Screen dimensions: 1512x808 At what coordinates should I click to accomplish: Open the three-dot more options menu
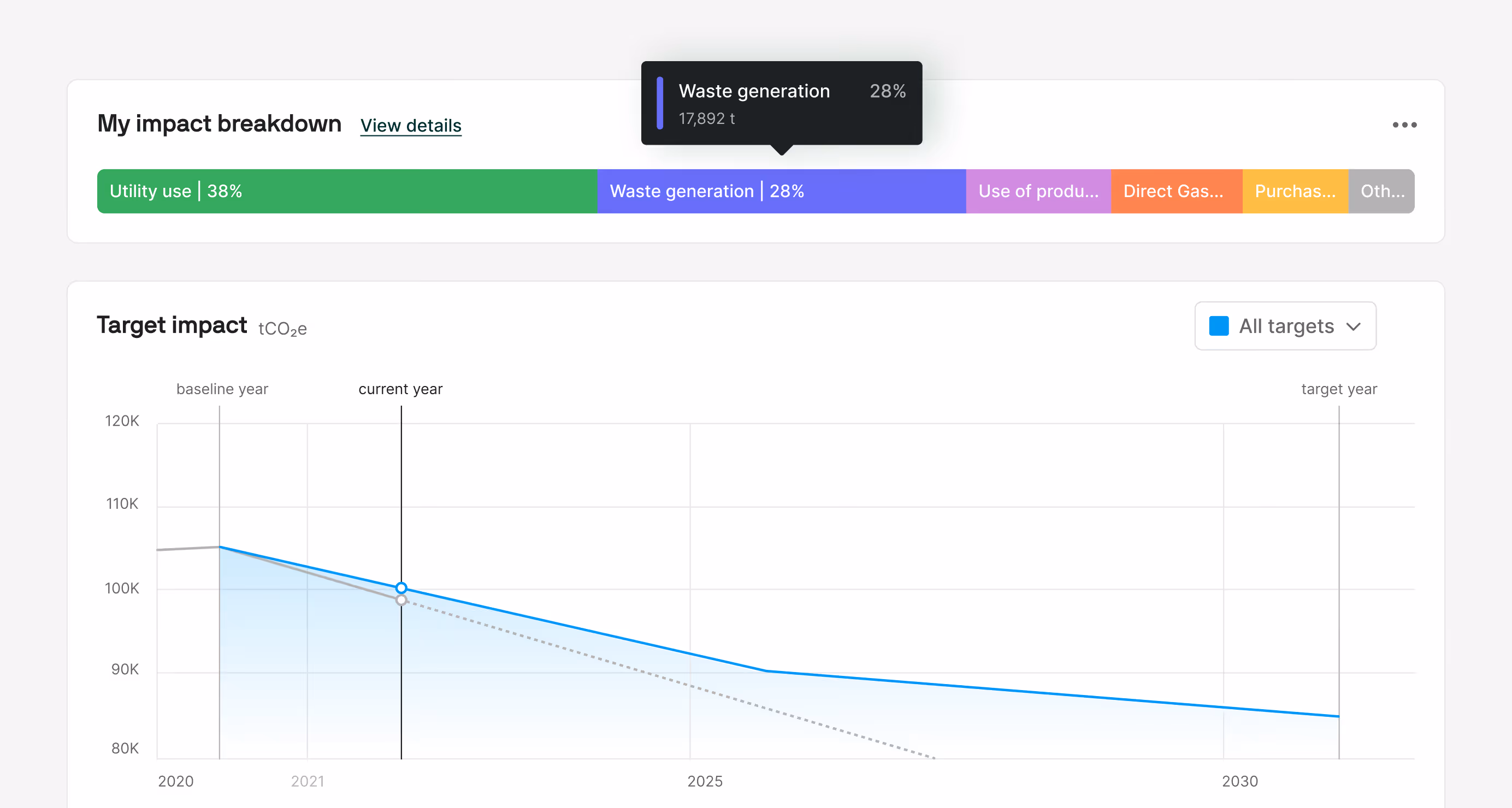(x=1404, y=125)
